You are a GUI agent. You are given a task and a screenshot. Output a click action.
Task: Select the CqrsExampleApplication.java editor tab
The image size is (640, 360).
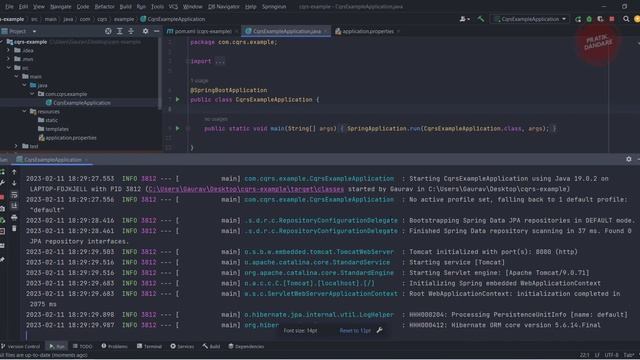pyautogui.click(x=286, y=31)
